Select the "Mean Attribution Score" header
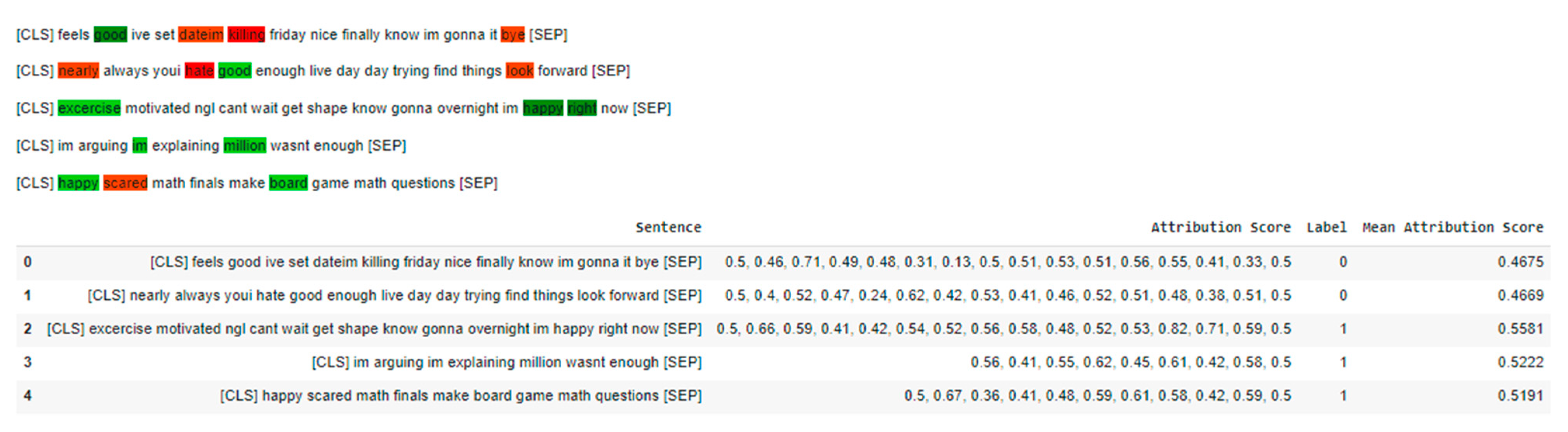This screenshot has width=1568, height=432. pyautogui.click(x=1452, y=227)
